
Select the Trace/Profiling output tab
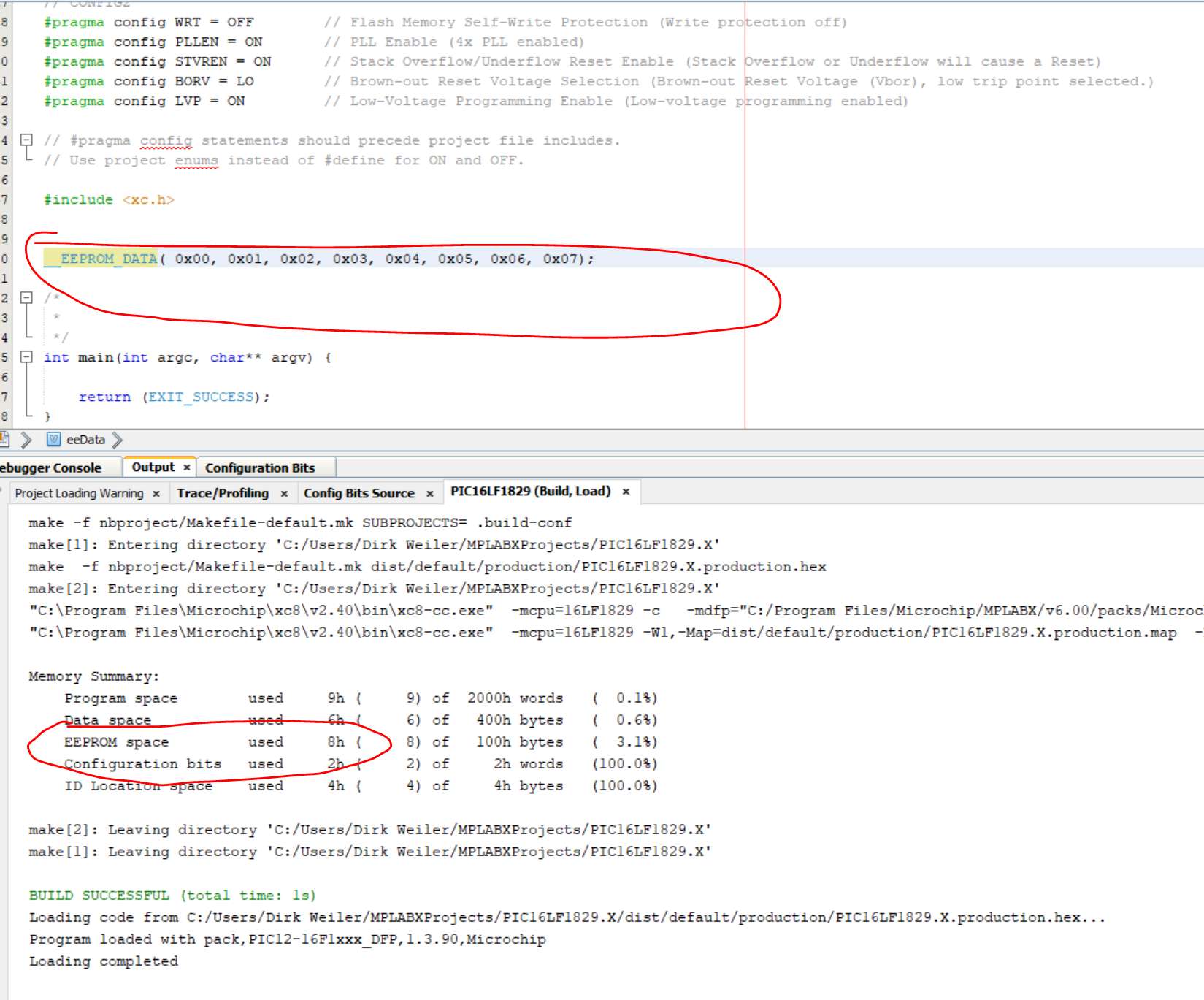223,494
